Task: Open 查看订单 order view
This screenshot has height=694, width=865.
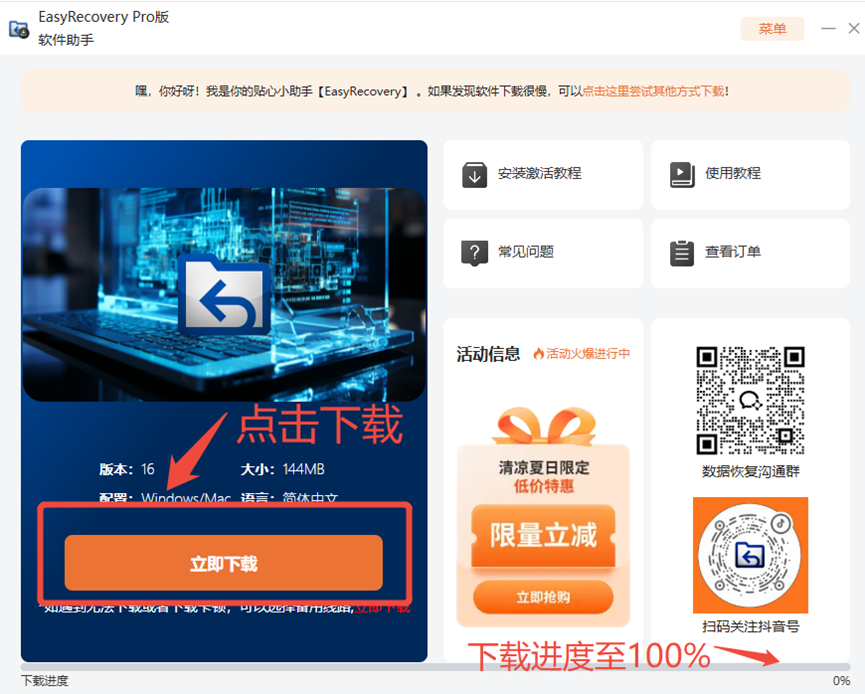Action: pyautogui.click(x=750, y=253)
